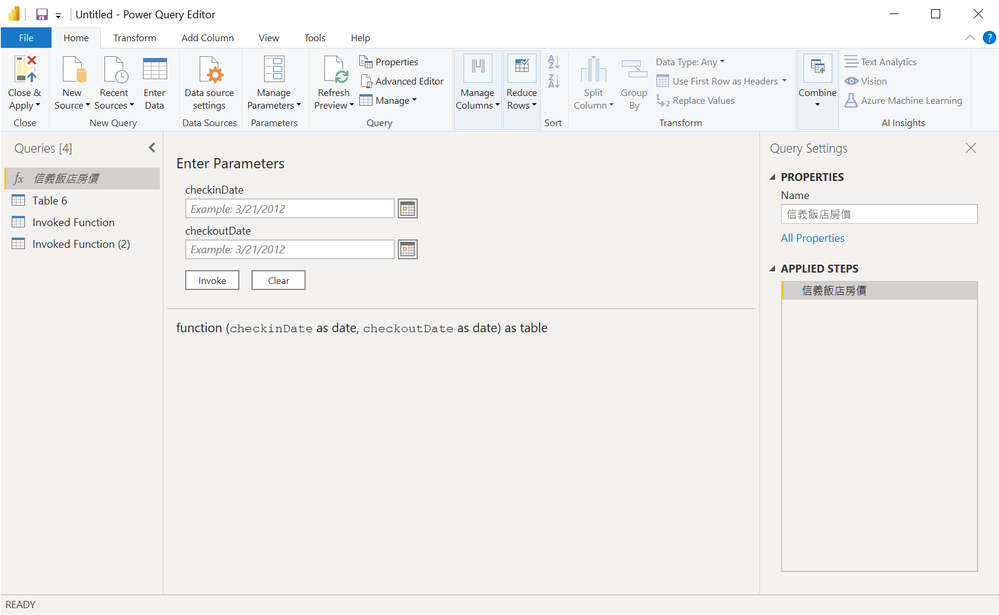Screen dimensions: 999x615
Task: Switch to the View tab
Action: (269, 38)
